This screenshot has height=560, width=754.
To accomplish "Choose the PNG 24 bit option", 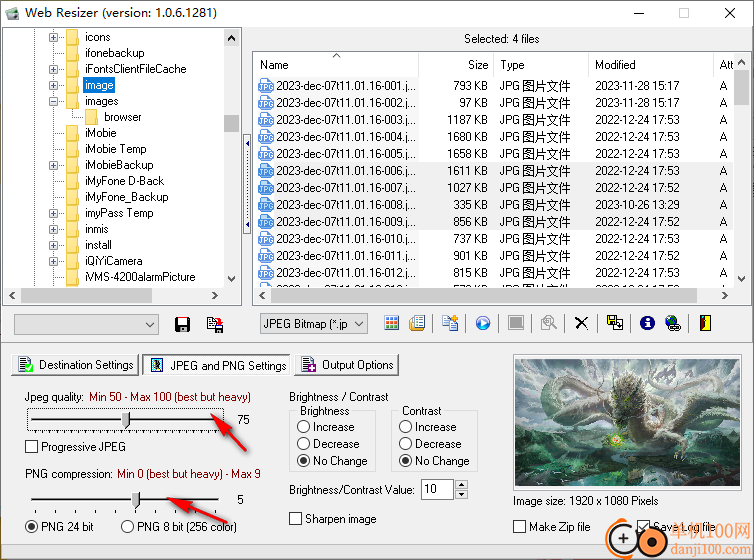I will (31, 527).
